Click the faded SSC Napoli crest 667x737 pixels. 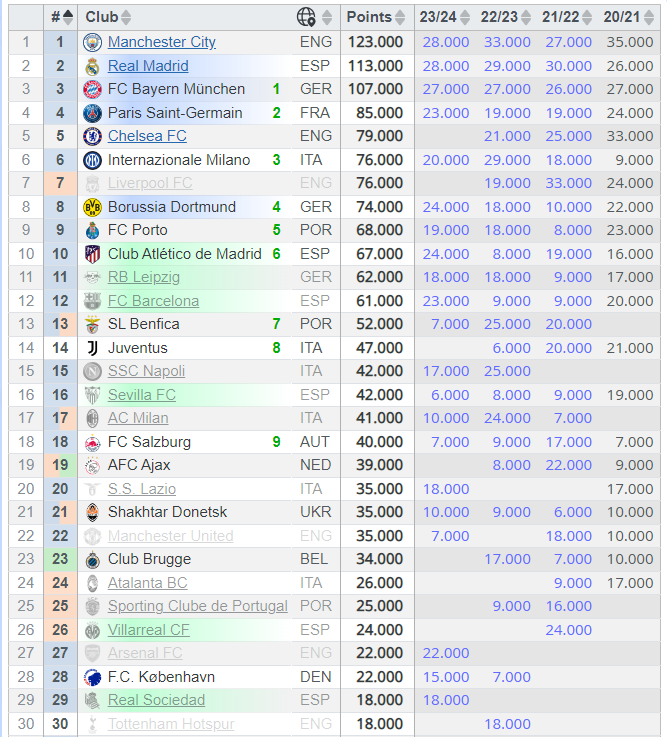coord(92,371)
